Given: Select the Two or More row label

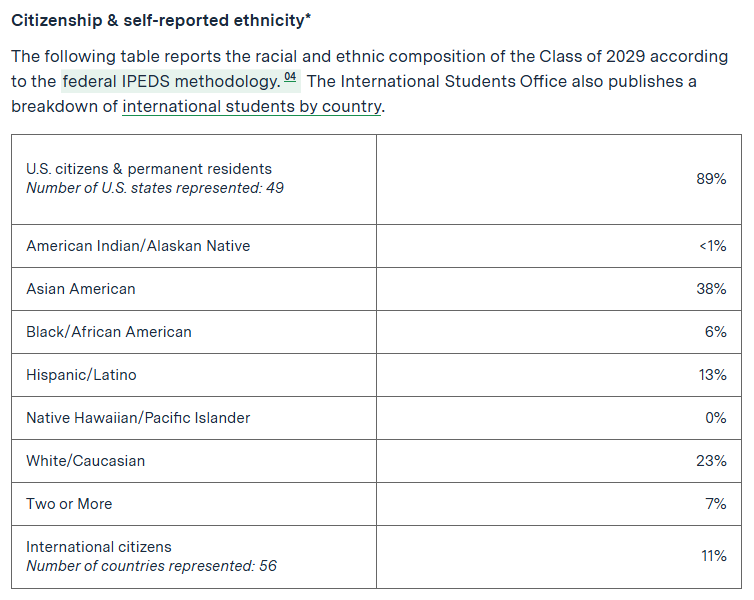Looking at the screenshot, I should [69, 504].
